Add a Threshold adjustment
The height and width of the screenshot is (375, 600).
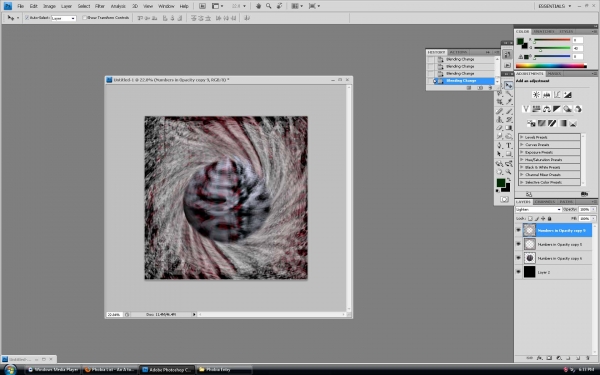point(552,123)
